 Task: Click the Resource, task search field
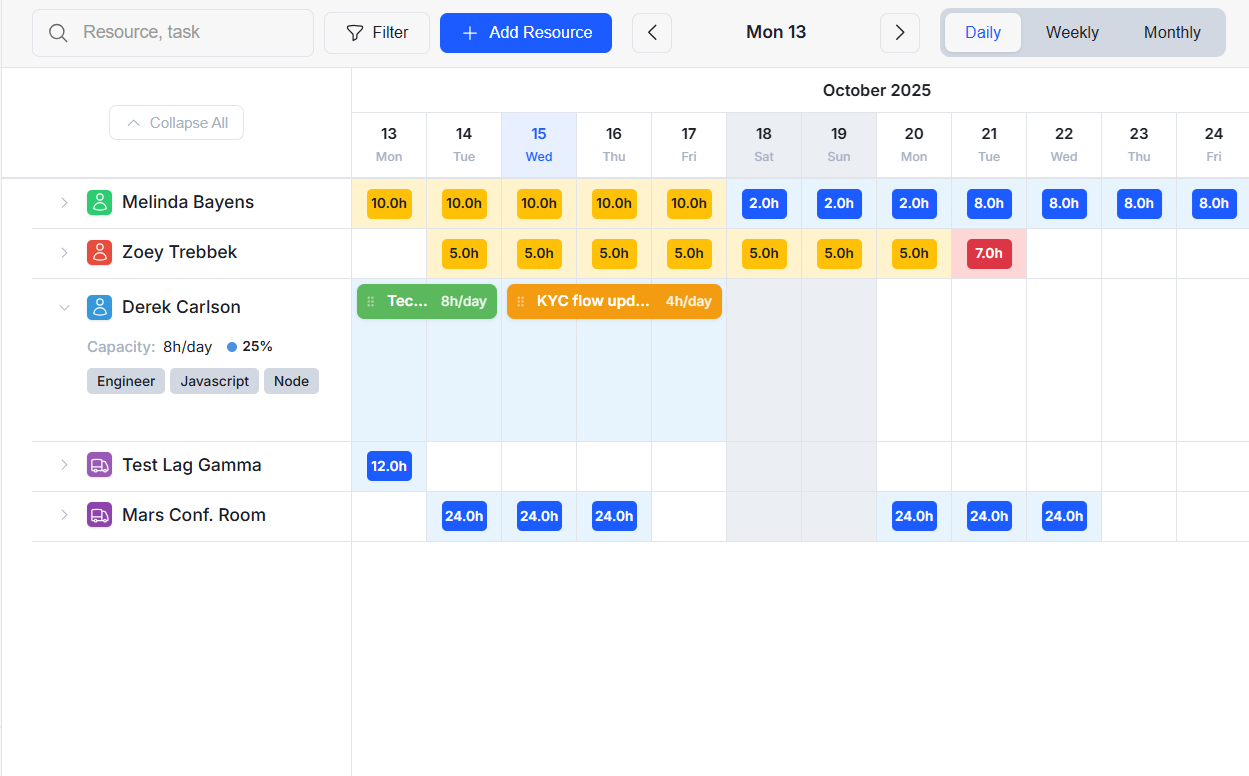[x=180, y=32]
